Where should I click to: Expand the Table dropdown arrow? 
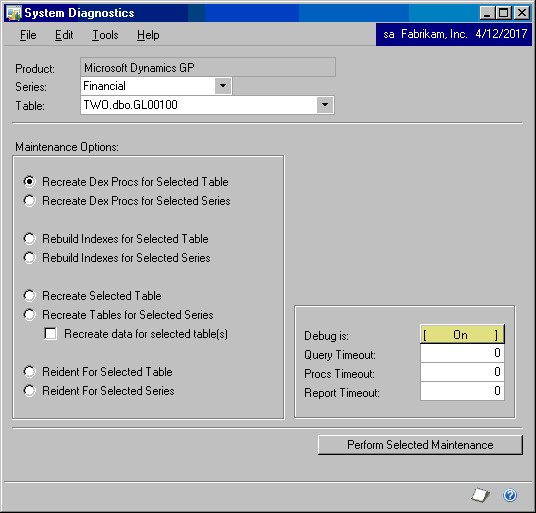coord(325,105)
